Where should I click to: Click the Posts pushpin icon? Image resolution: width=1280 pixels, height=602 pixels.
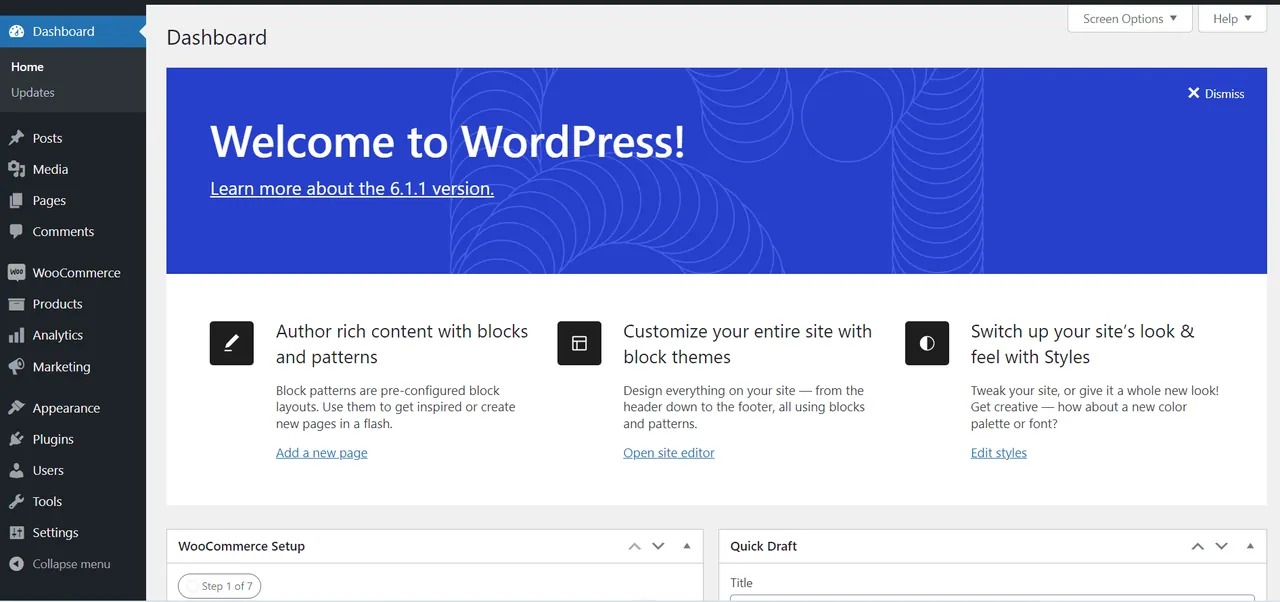point(16,138)
